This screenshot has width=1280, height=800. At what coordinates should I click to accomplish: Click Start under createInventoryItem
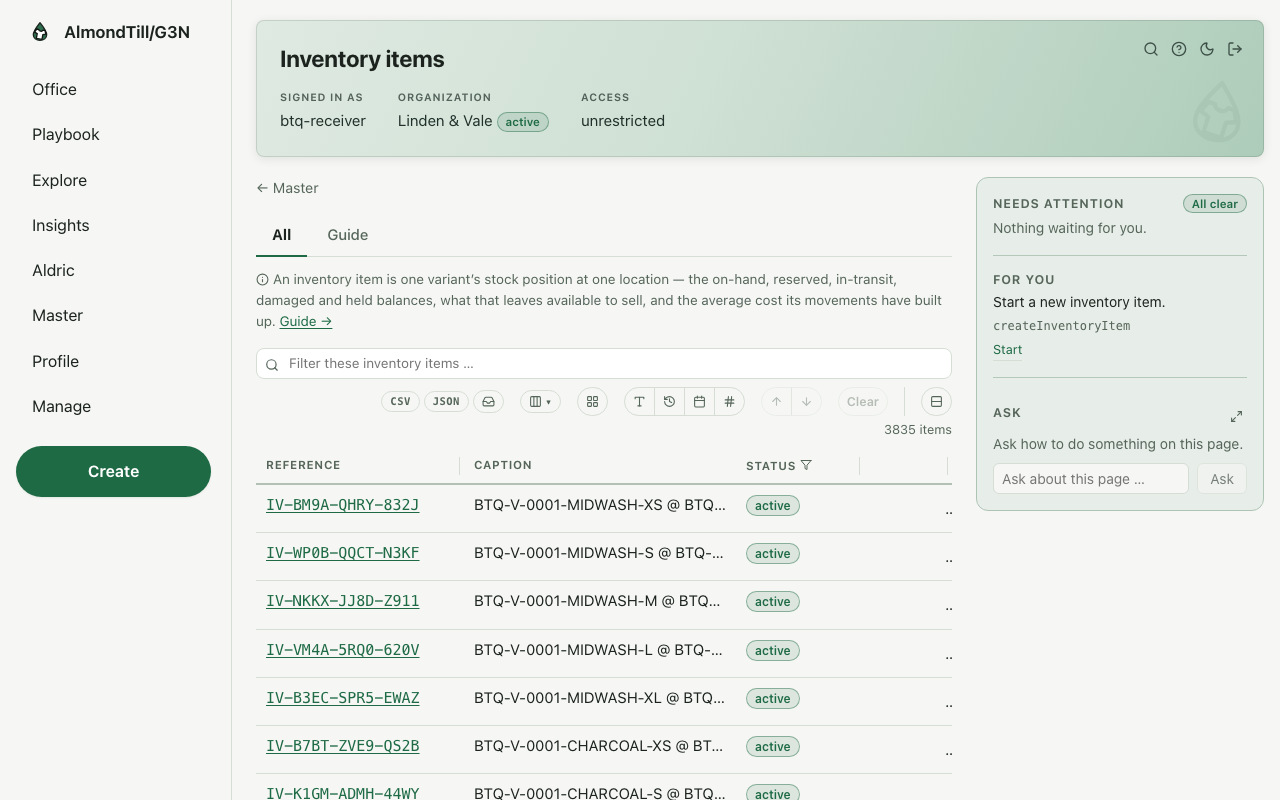pyautogui.click(x=1007, y=350)
